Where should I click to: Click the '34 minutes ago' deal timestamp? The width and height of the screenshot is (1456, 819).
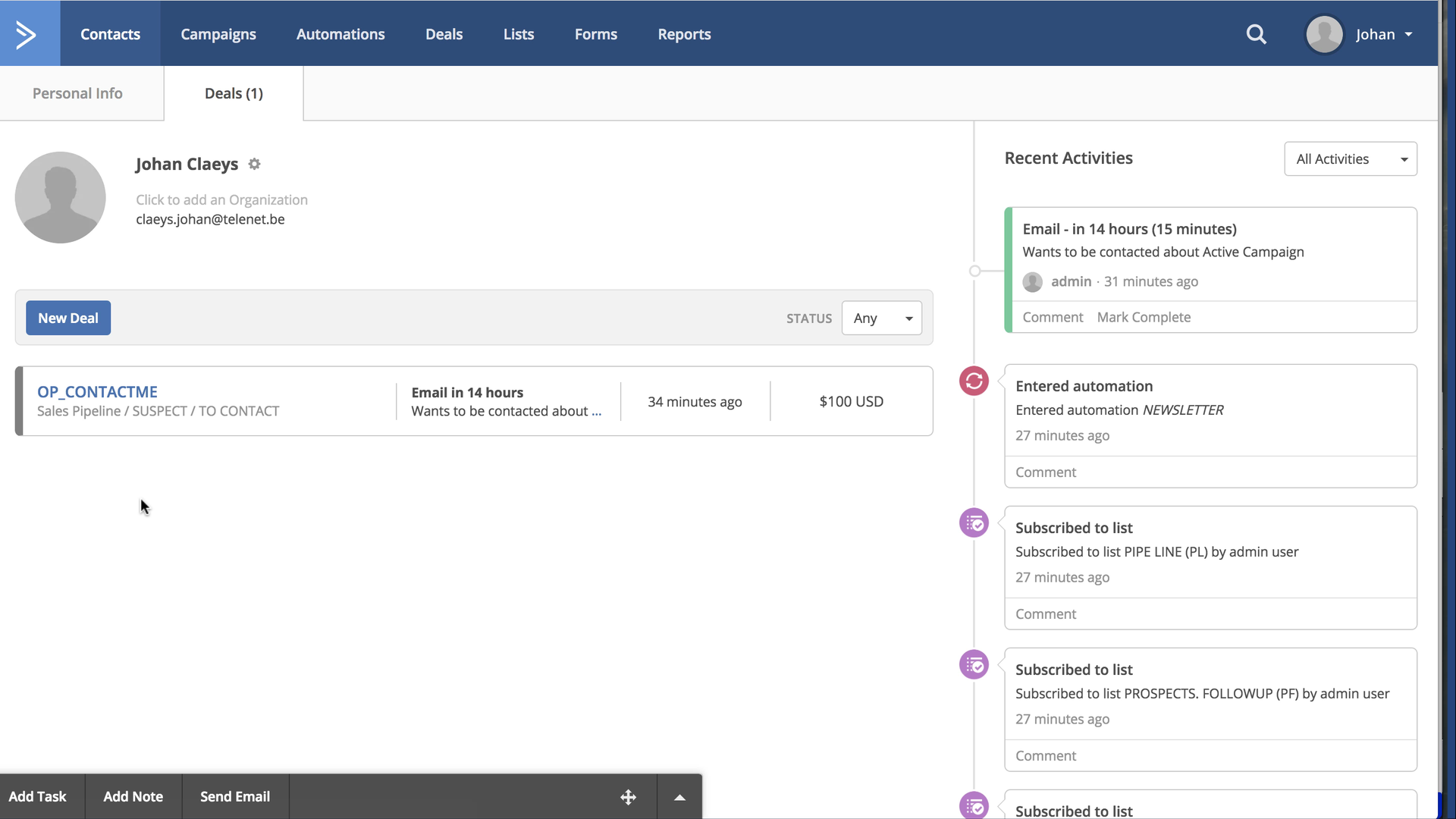click(695, 402)
